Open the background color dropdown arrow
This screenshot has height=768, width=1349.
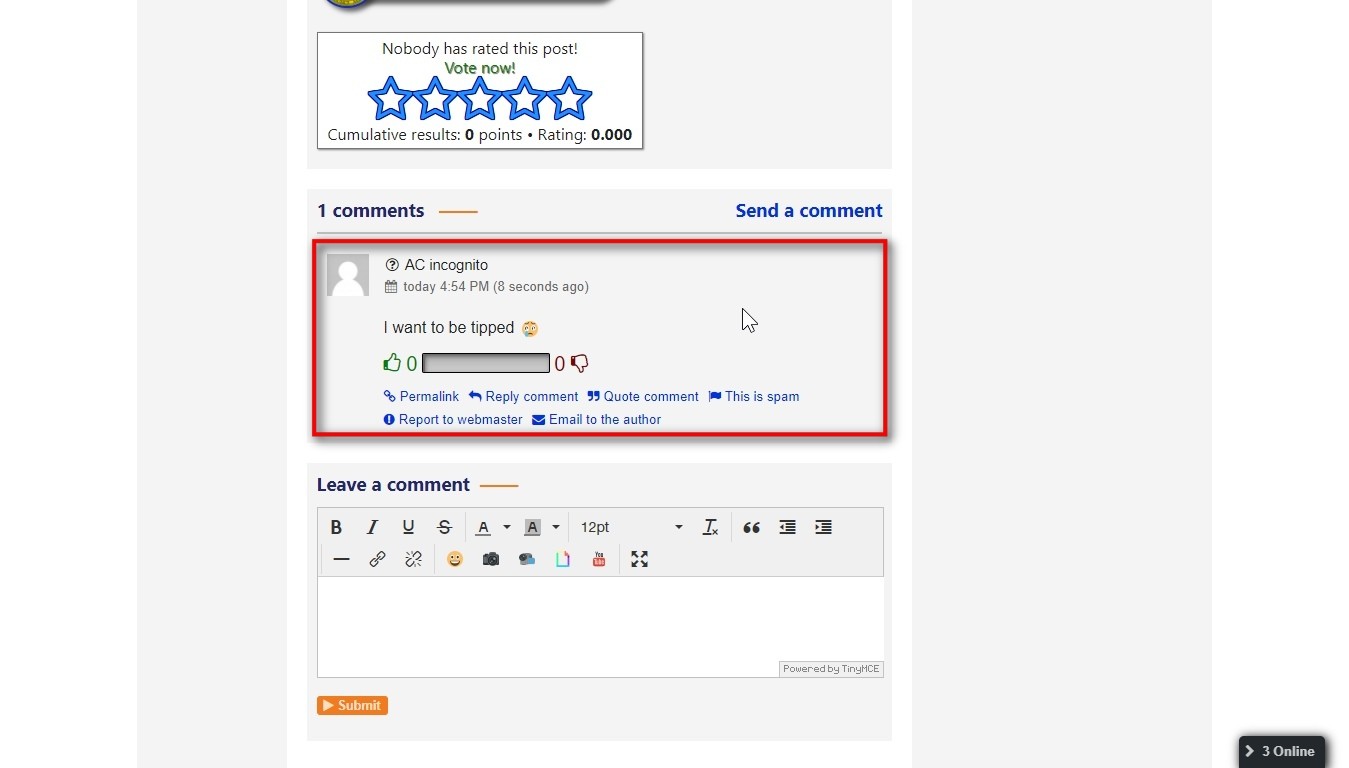click(x=556, y=527)
